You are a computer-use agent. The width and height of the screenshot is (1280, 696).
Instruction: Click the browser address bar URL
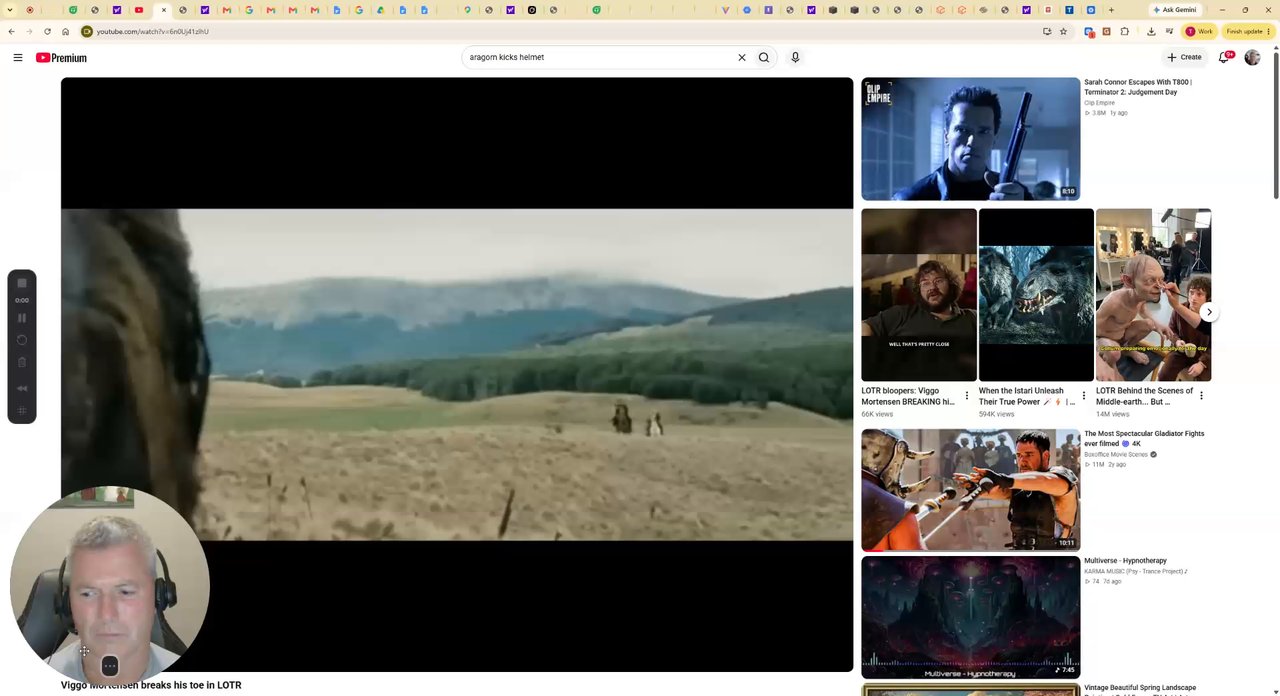(152, 31)
